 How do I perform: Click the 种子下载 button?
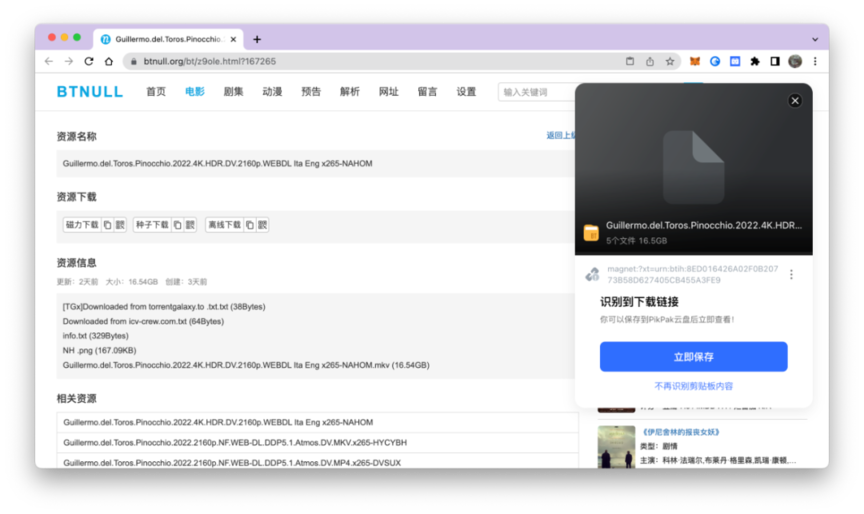click(152, 225)
